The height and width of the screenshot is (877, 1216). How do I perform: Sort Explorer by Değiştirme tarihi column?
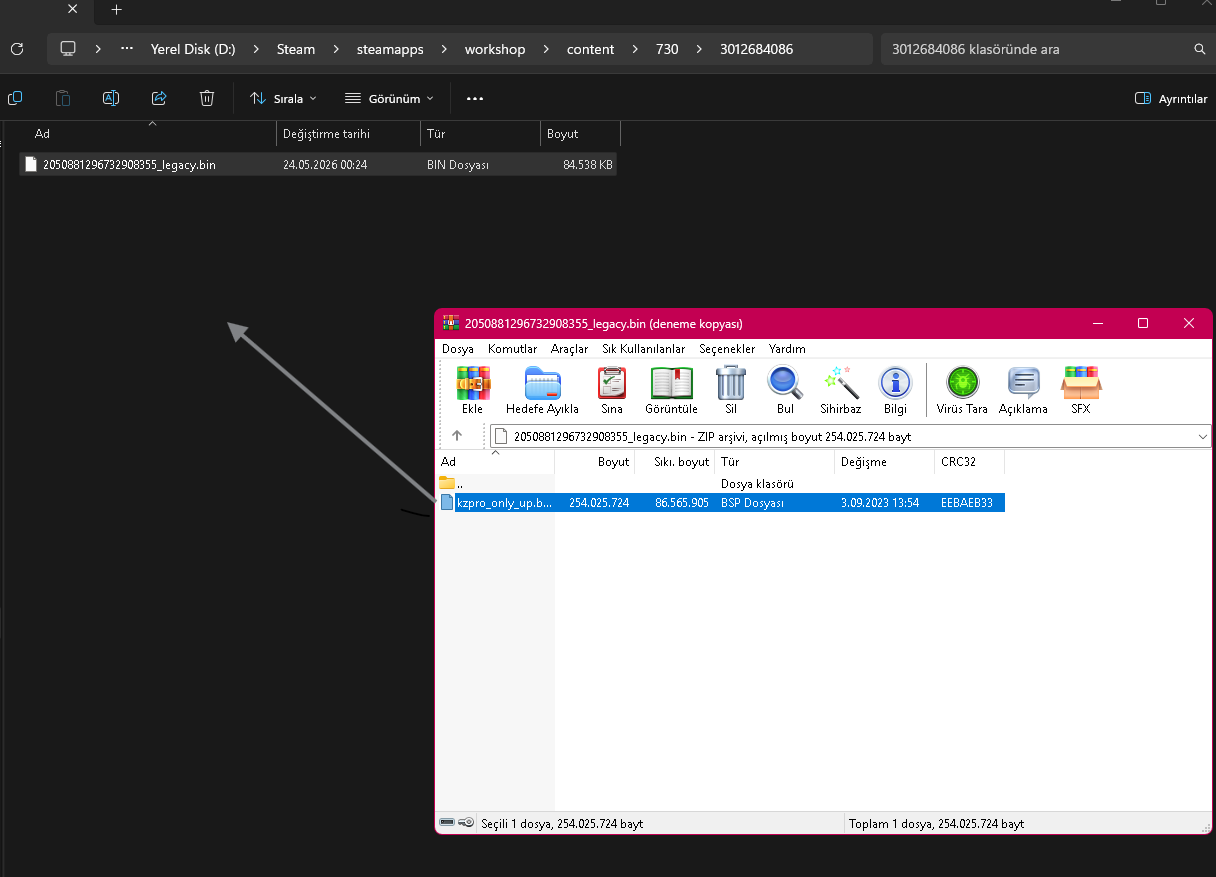[348, 134]
